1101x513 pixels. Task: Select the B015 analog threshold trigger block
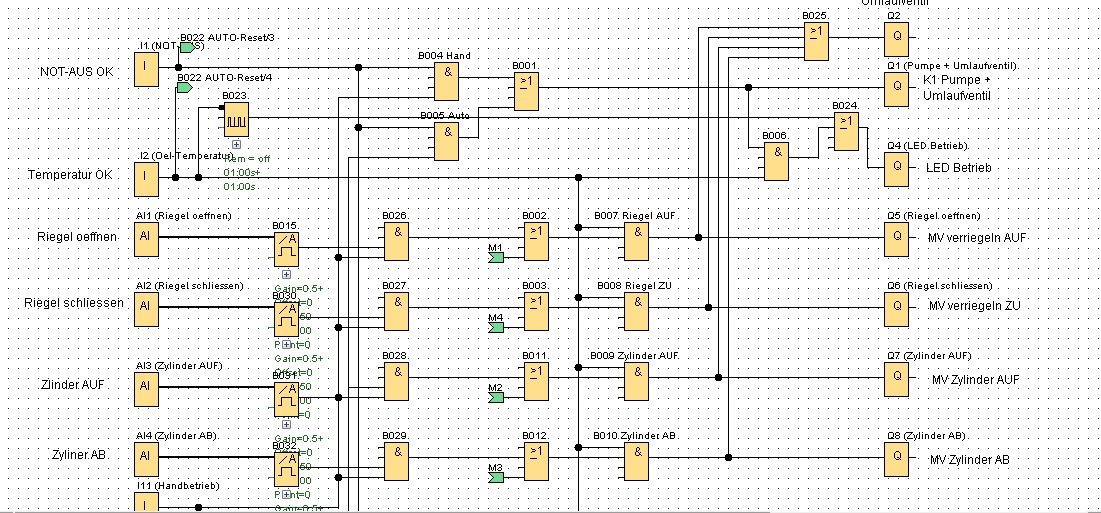click(x=286, y=248)
